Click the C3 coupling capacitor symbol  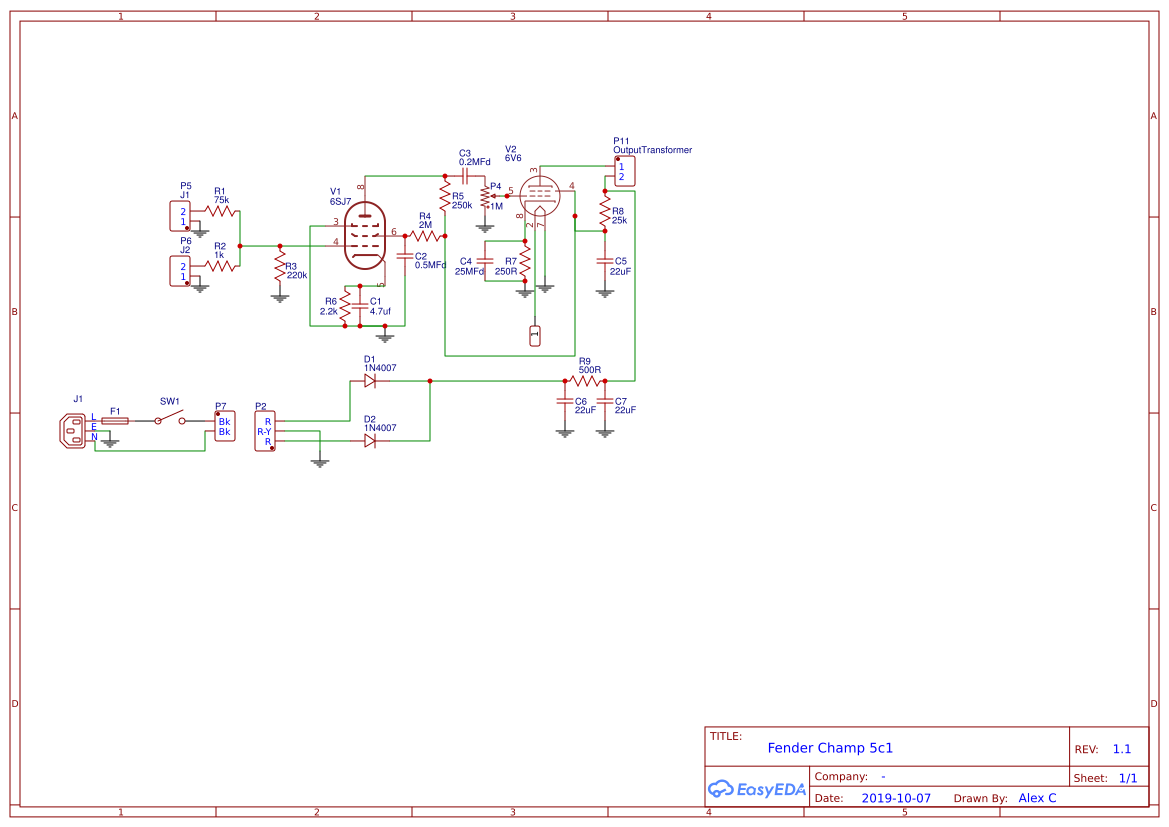tap(465, 177)
